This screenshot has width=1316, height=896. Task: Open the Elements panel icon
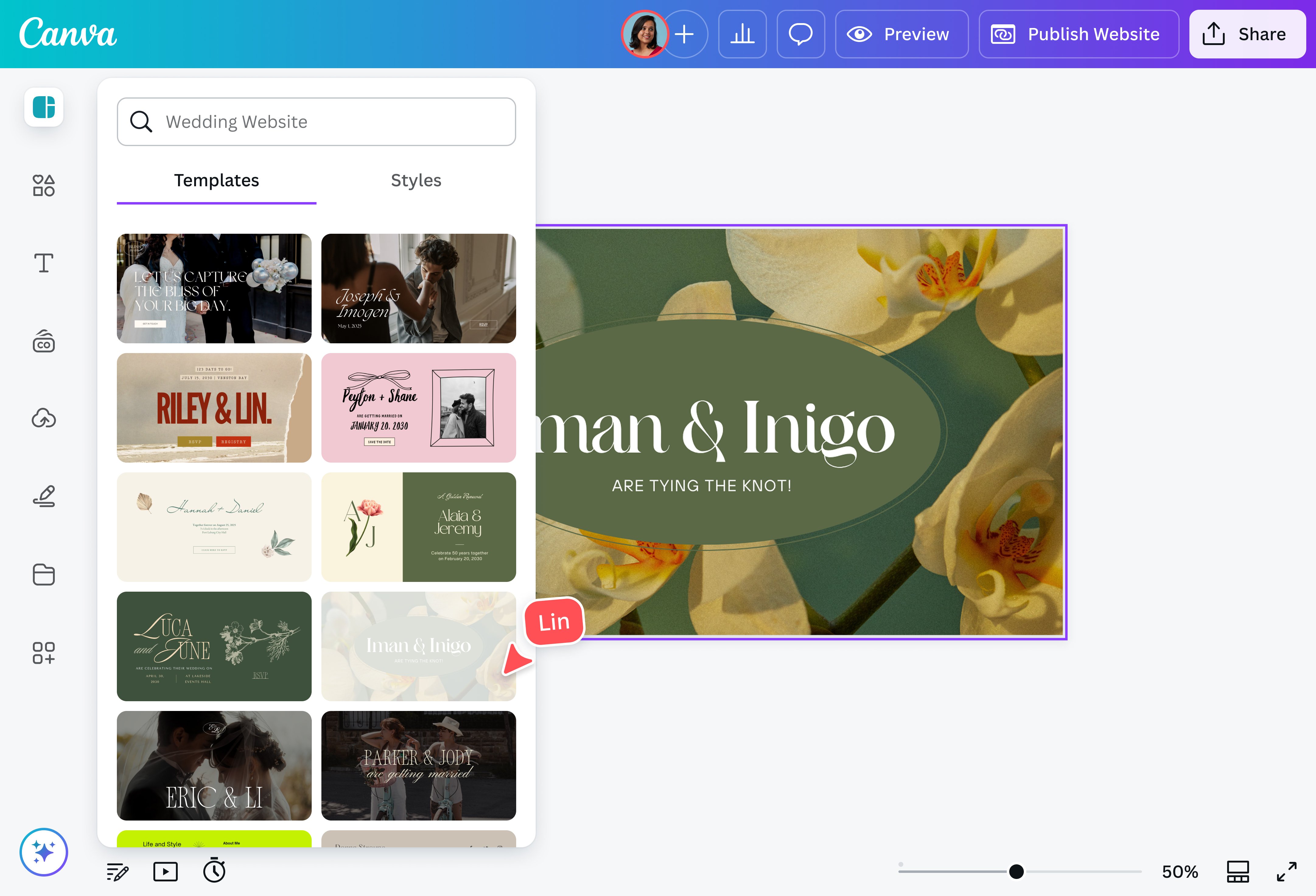pyautogui.click(x=44, y=185)
